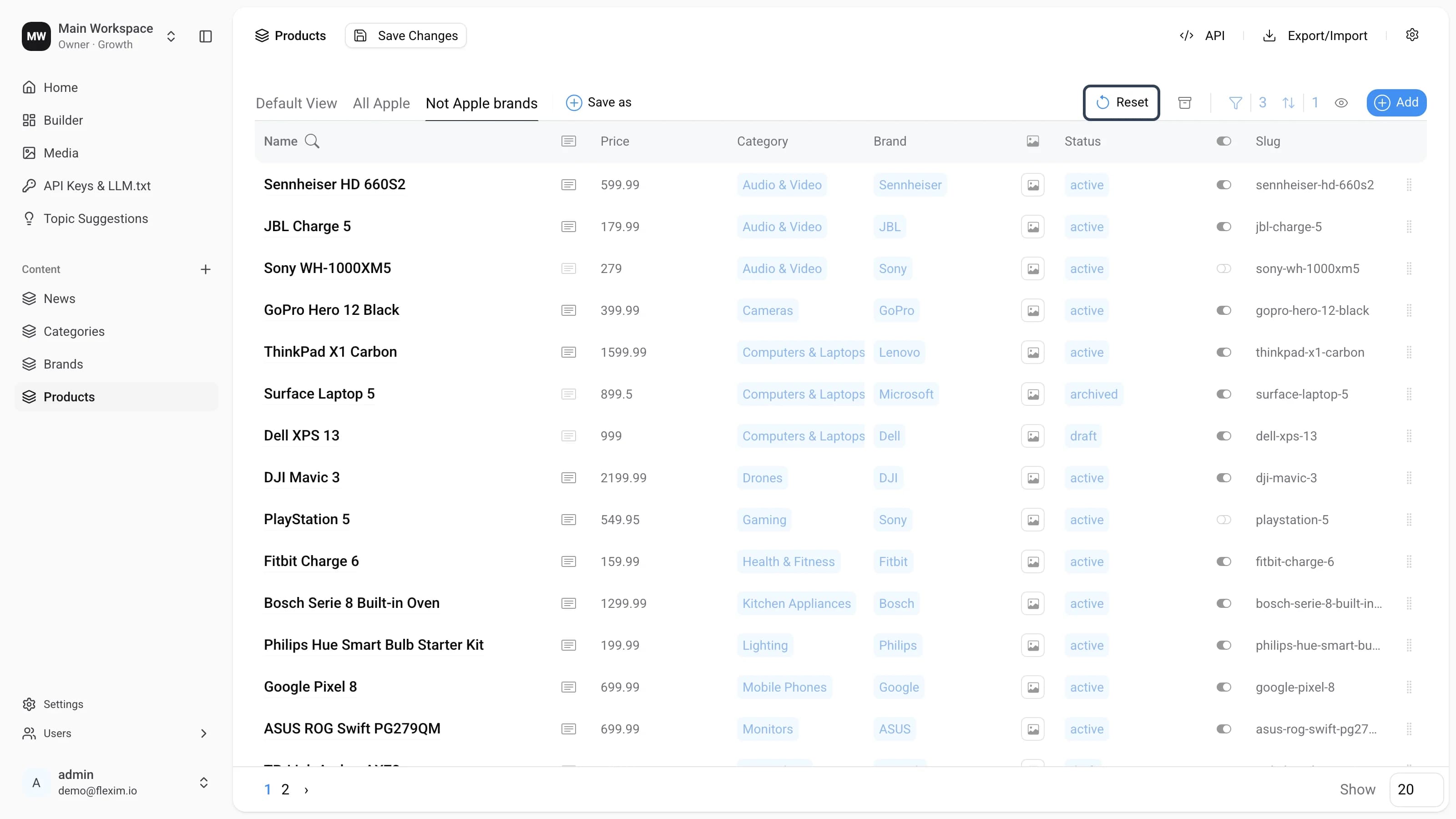This screenshot has height=819, width=1456.
Task: Open image icon for Dell XPS 13
Action: coord(1033,436)
